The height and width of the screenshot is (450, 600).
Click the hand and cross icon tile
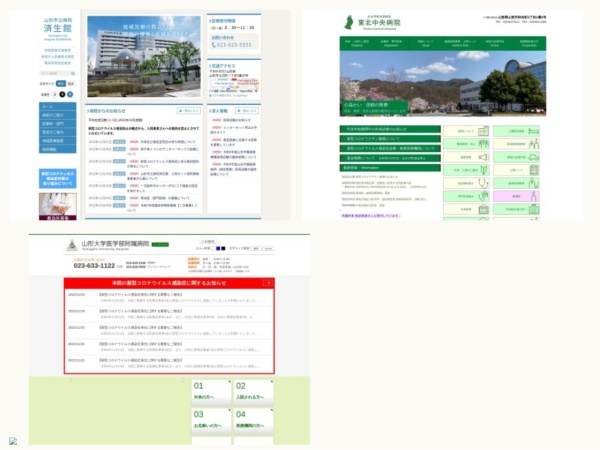tap(466, 196)
